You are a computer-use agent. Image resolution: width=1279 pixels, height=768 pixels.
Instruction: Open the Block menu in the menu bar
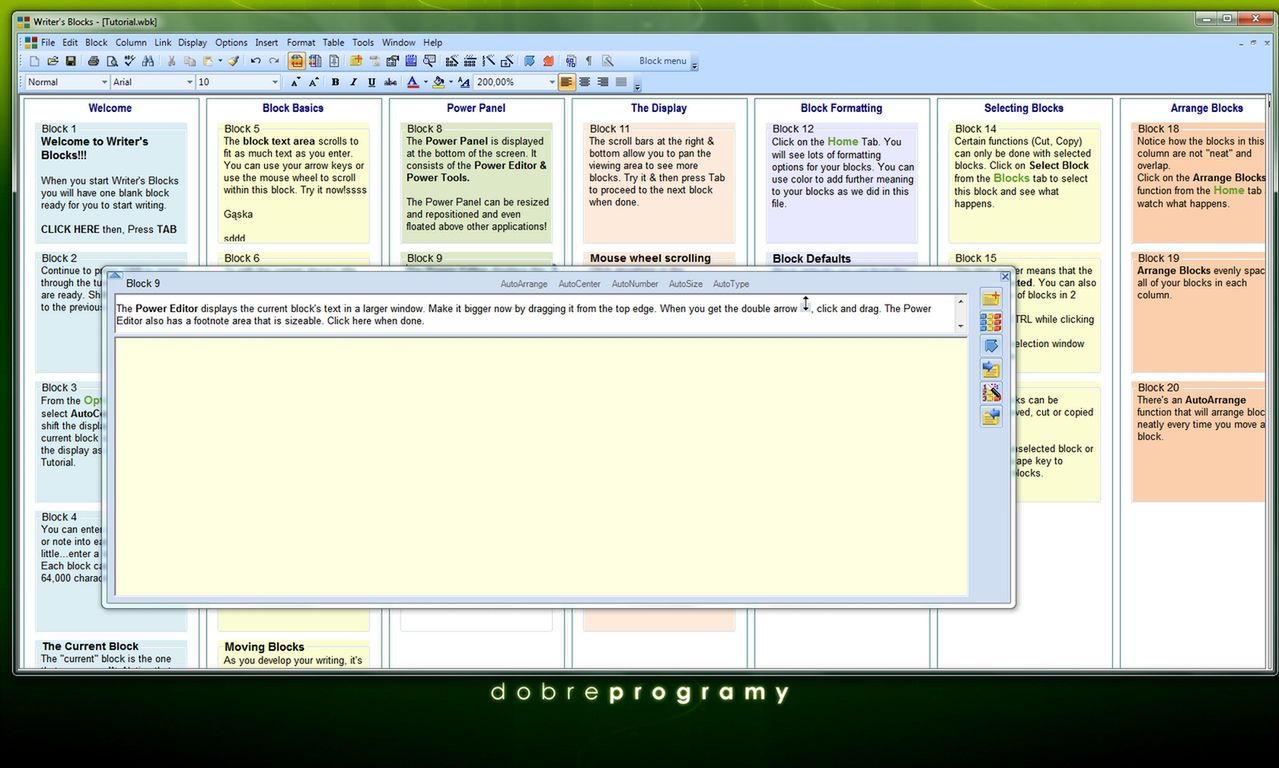coord(96,42)
